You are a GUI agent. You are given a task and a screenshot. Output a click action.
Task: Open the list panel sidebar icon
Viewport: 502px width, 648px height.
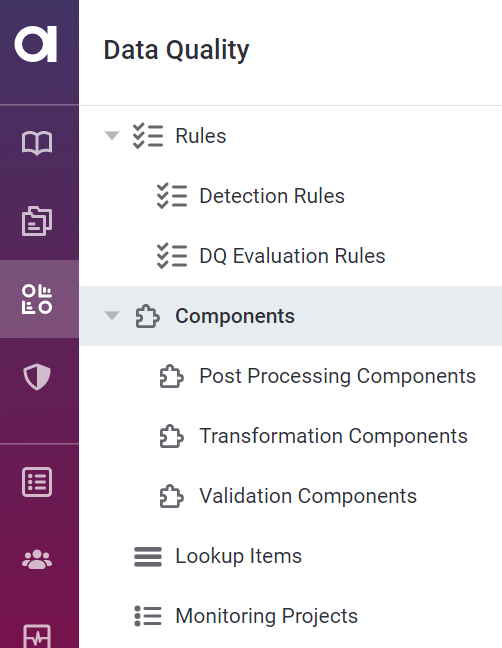37,482
